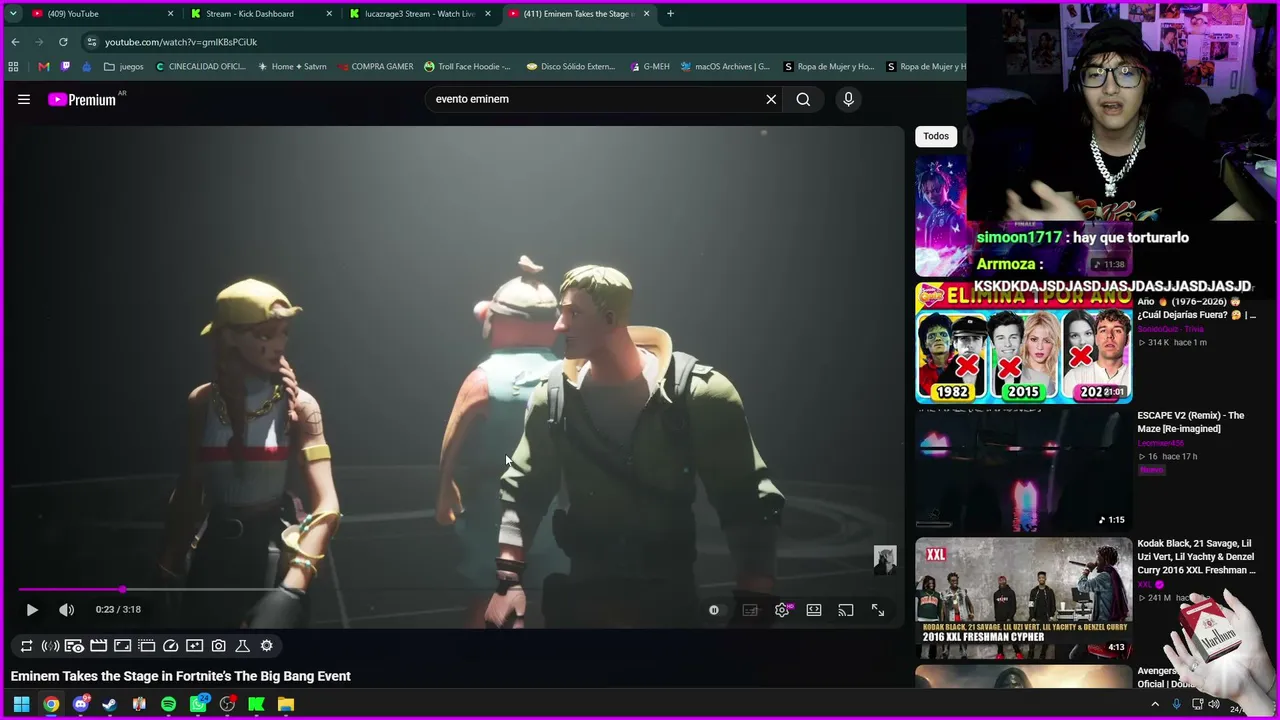Open the Windows Start menu
This screenshot has height=720, width=1280.
coord(21,704)
